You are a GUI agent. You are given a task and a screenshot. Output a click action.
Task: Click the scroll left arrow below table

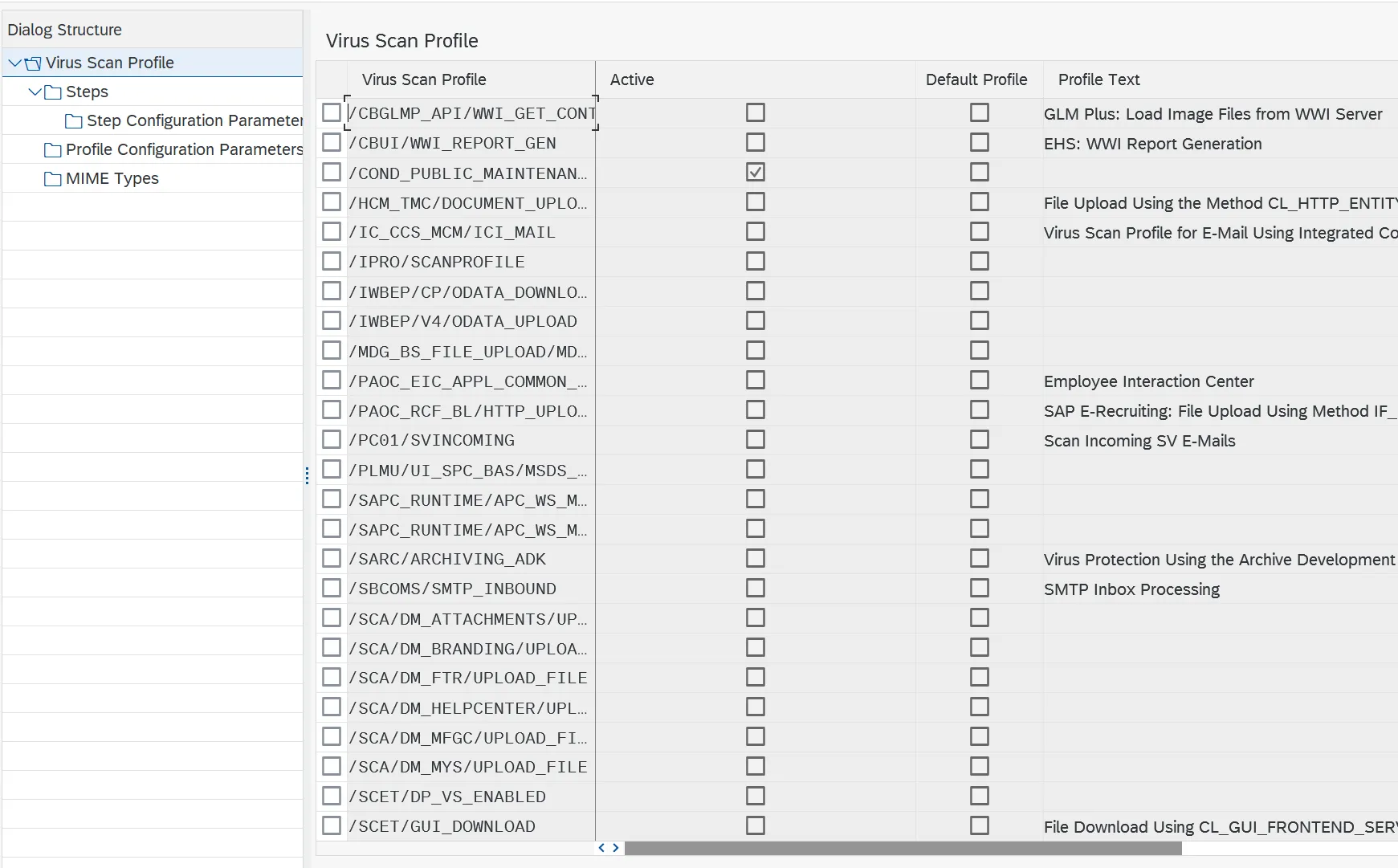coord(601,848)
